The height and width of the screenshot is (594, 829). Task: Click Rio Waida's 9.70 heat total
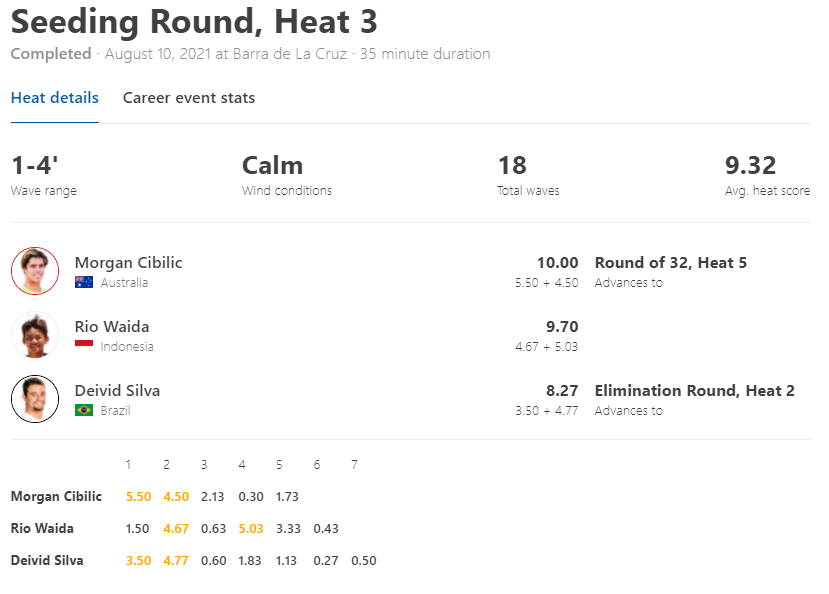click(562, 327)
